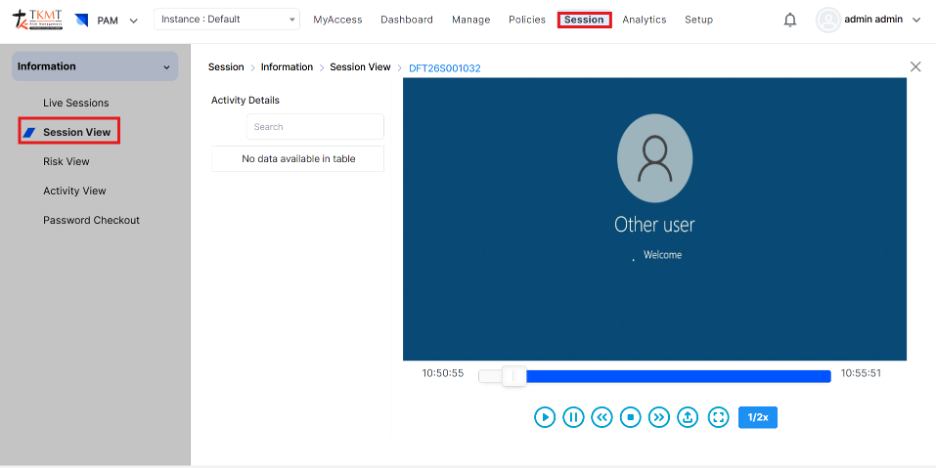Open the Analytics menu
Screen dimensions: 936x468
pyautogui.click(x=644, y=20)
